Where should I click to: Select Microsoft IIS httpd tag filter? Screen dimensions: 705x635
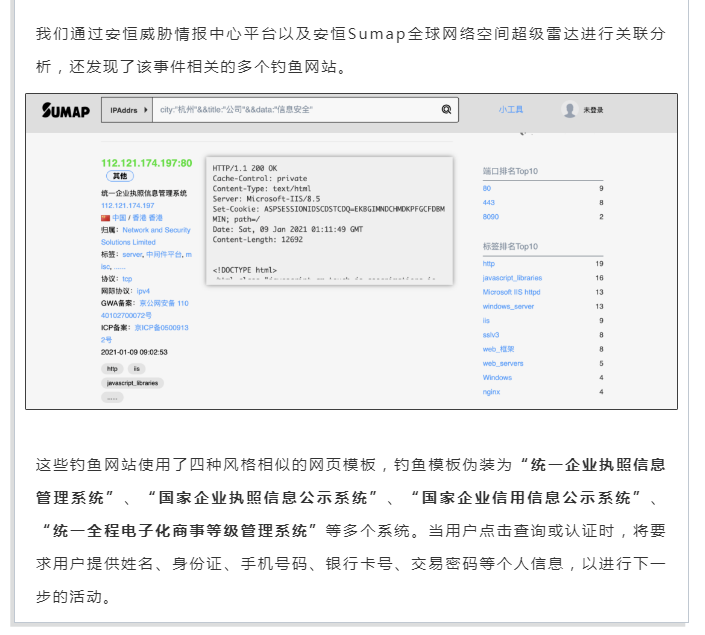[x=512, y=292]
